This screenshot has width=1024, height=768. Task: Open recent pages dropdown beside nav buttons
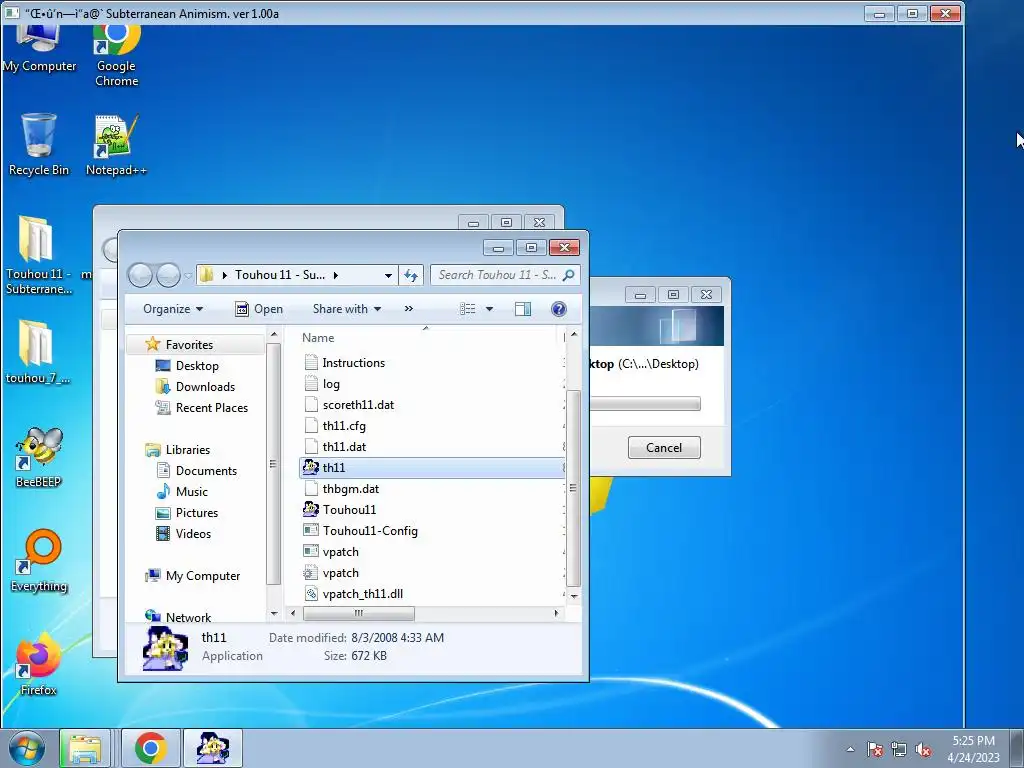point(188,276)
